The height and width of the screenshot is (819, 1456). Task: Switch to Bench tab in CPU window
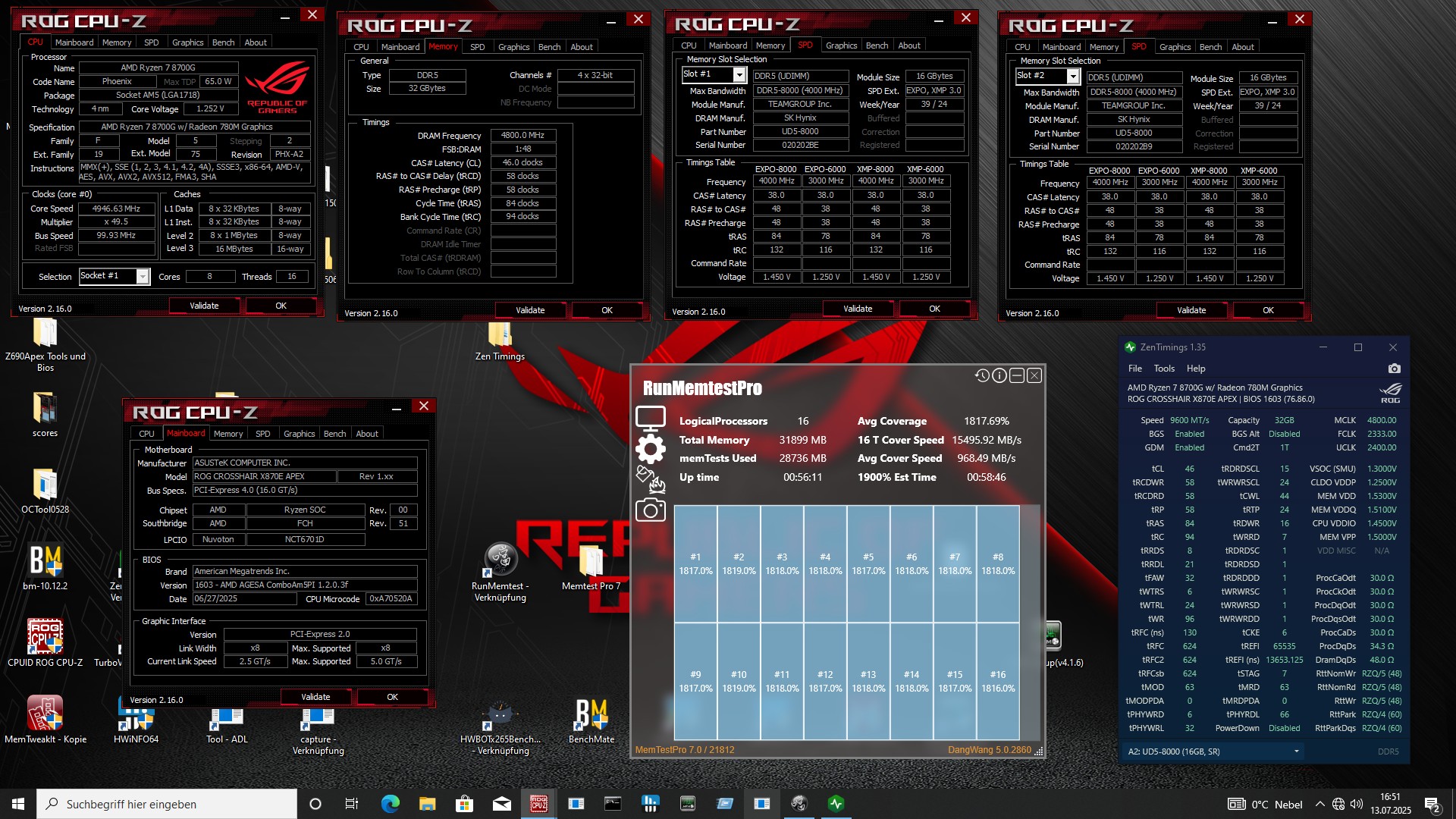(223, 42)
